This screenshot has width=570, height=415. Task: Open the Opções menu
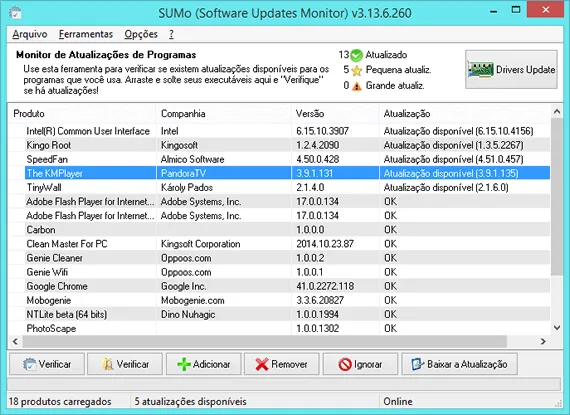[x=141, y=34]
